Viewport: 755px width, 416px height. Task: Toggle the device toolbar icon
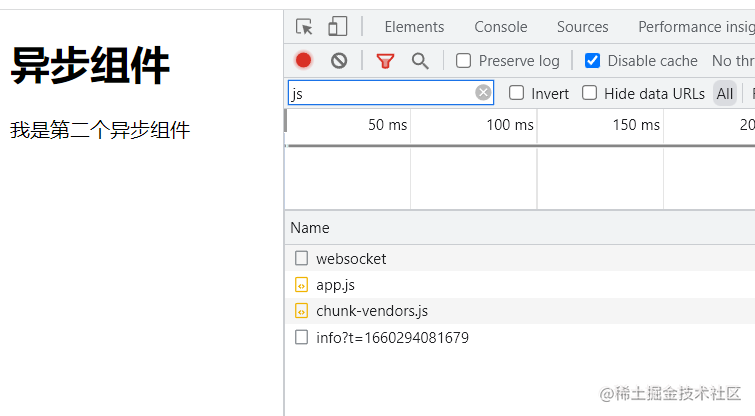338,27
